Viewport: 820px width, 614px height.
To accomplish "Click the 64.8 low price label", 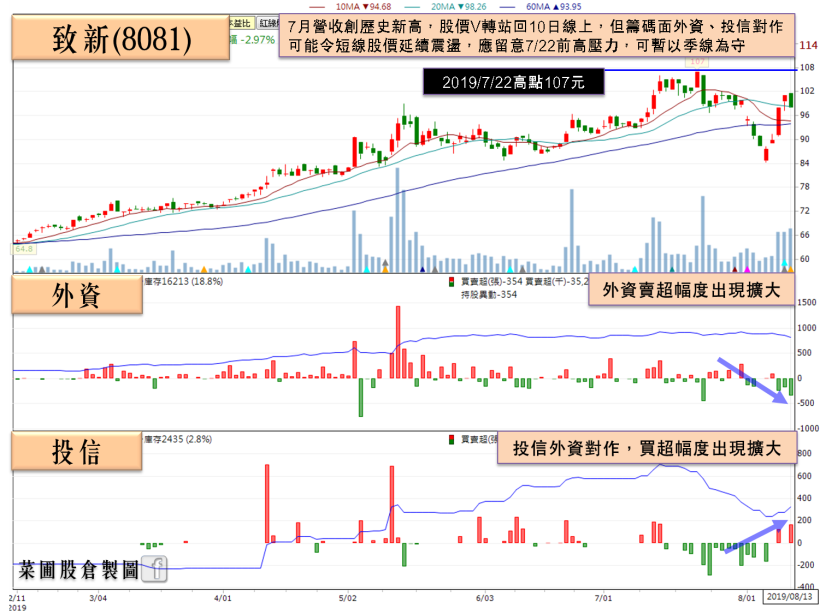I will pyautogui.click(x=24, y=249).
